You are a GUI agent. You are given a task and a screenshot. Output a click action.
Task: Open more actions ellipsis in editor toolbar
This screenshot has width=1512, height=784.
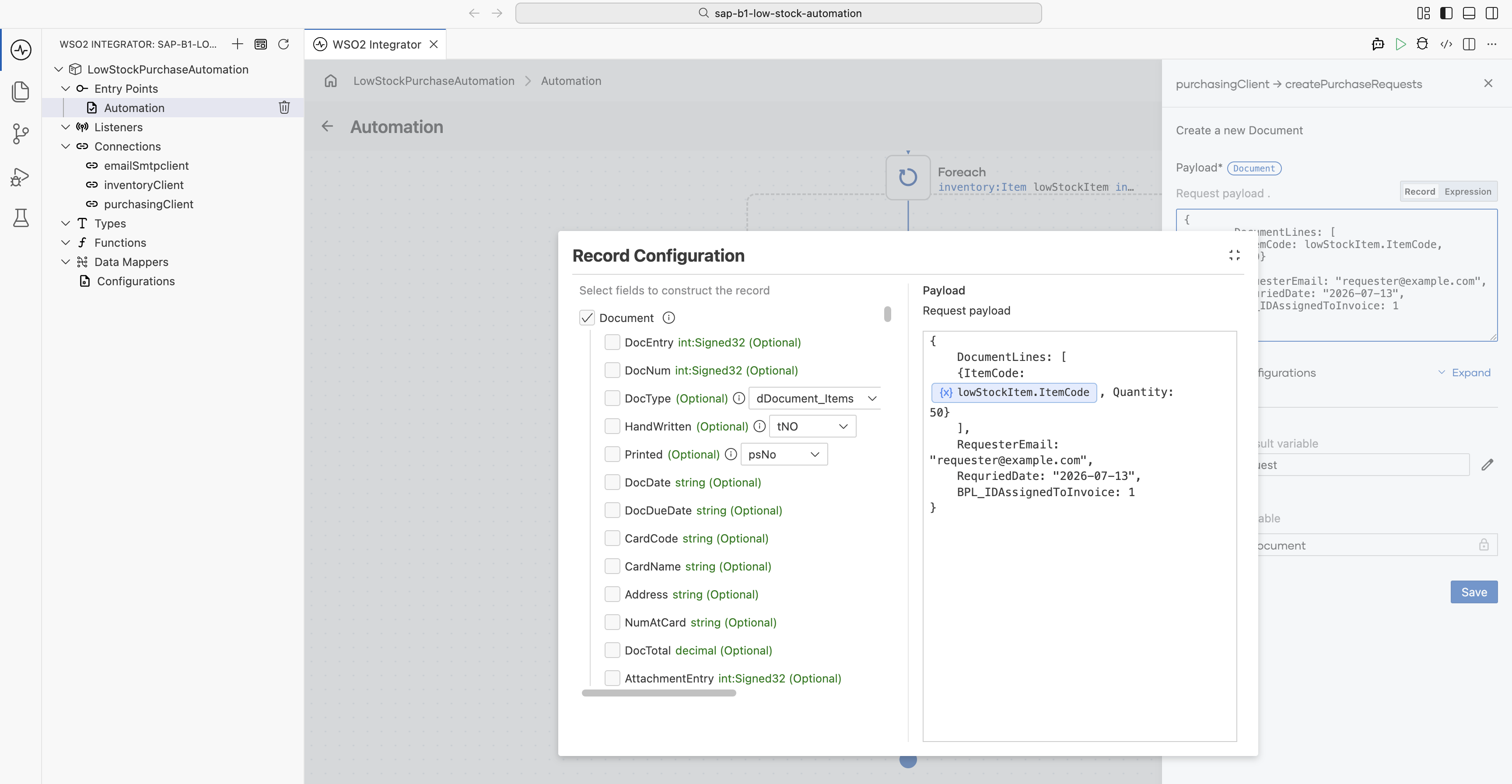click(x=1492, y=44)
